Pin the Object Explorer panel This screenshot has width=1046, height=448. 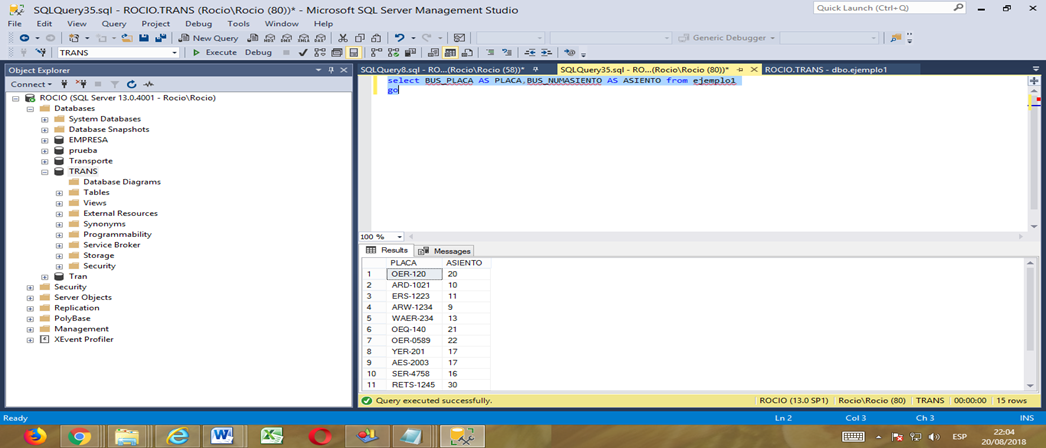pyautogui.click(x=331, y=70)
